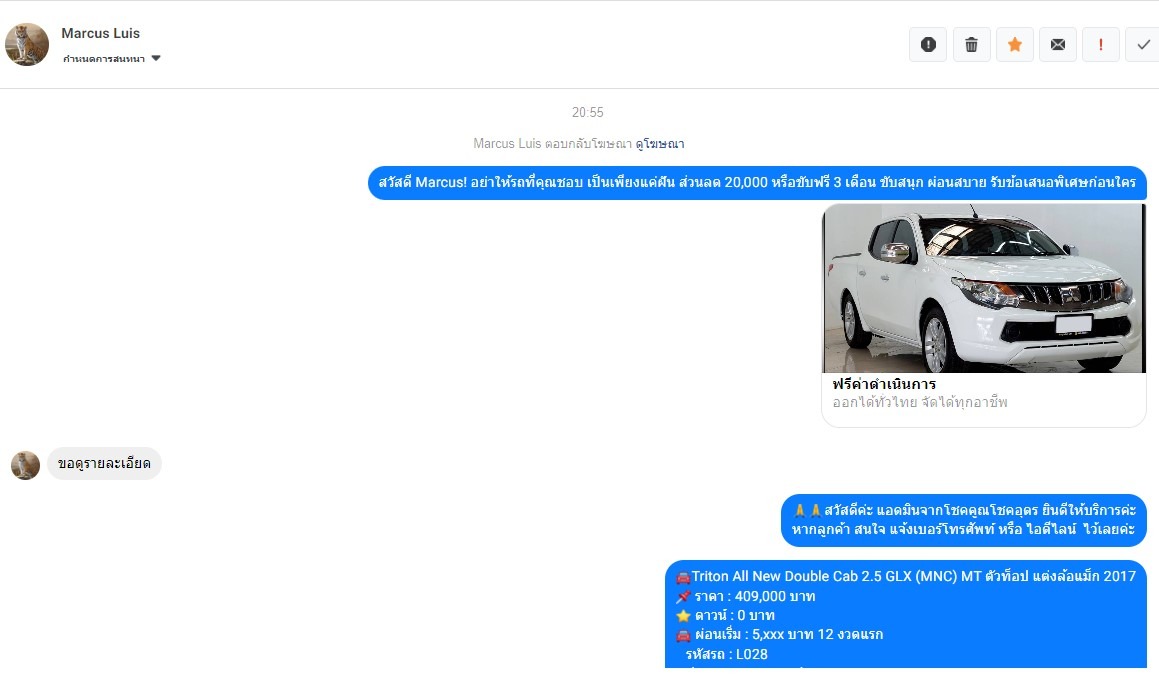
Task: Click ออกได้ทั่วไทย จัดได้ทุกอาชีพ ad subtitle
Action: tap(920, 403)
